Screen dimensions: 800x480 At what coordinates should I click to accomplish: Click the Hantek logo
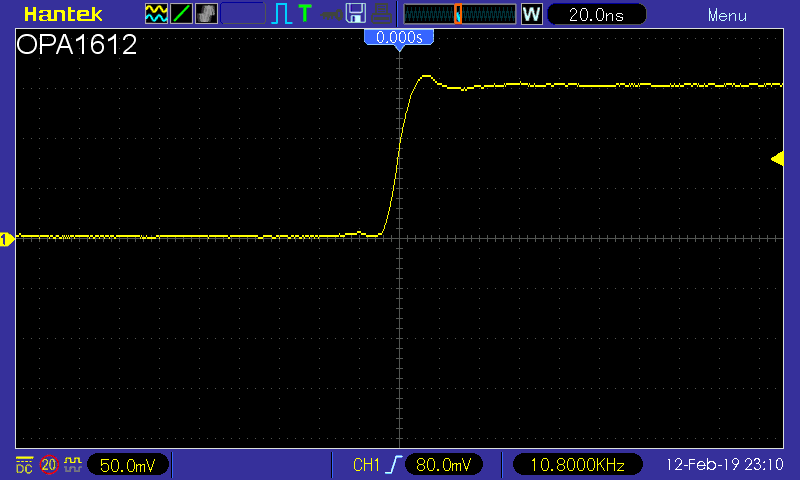click(x=63, y=14)
